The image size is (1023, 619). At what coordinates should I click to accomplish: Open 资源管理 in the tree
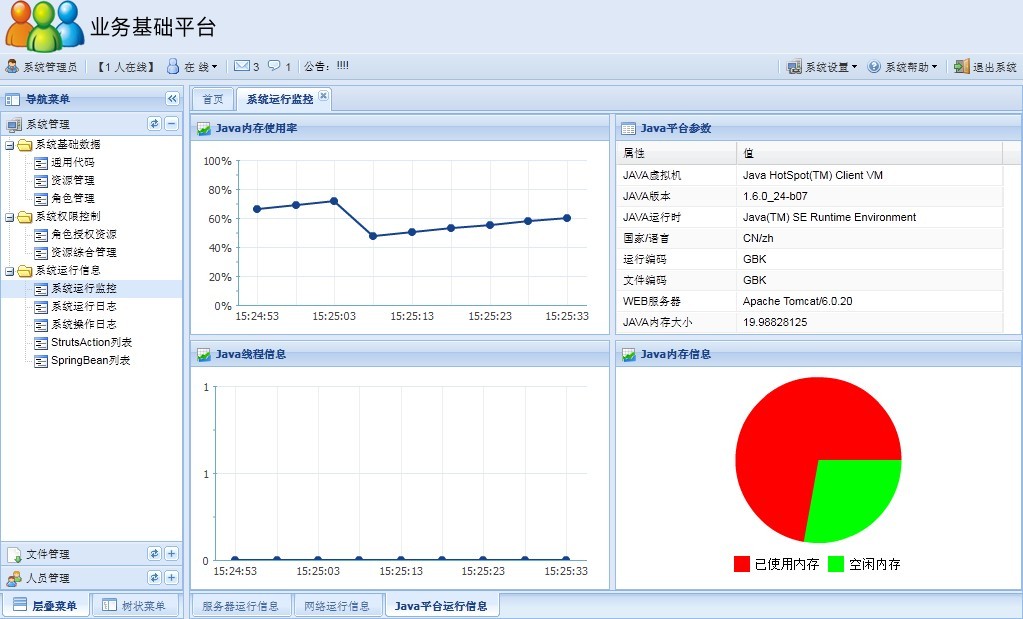(72, 180)
